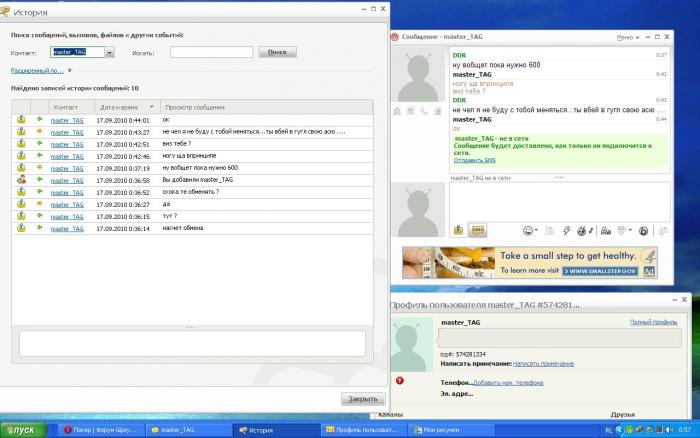Click the lightning bolt icon
This screenshot has height=438, width=700.
pyautogui.click(x=567, y=230)
